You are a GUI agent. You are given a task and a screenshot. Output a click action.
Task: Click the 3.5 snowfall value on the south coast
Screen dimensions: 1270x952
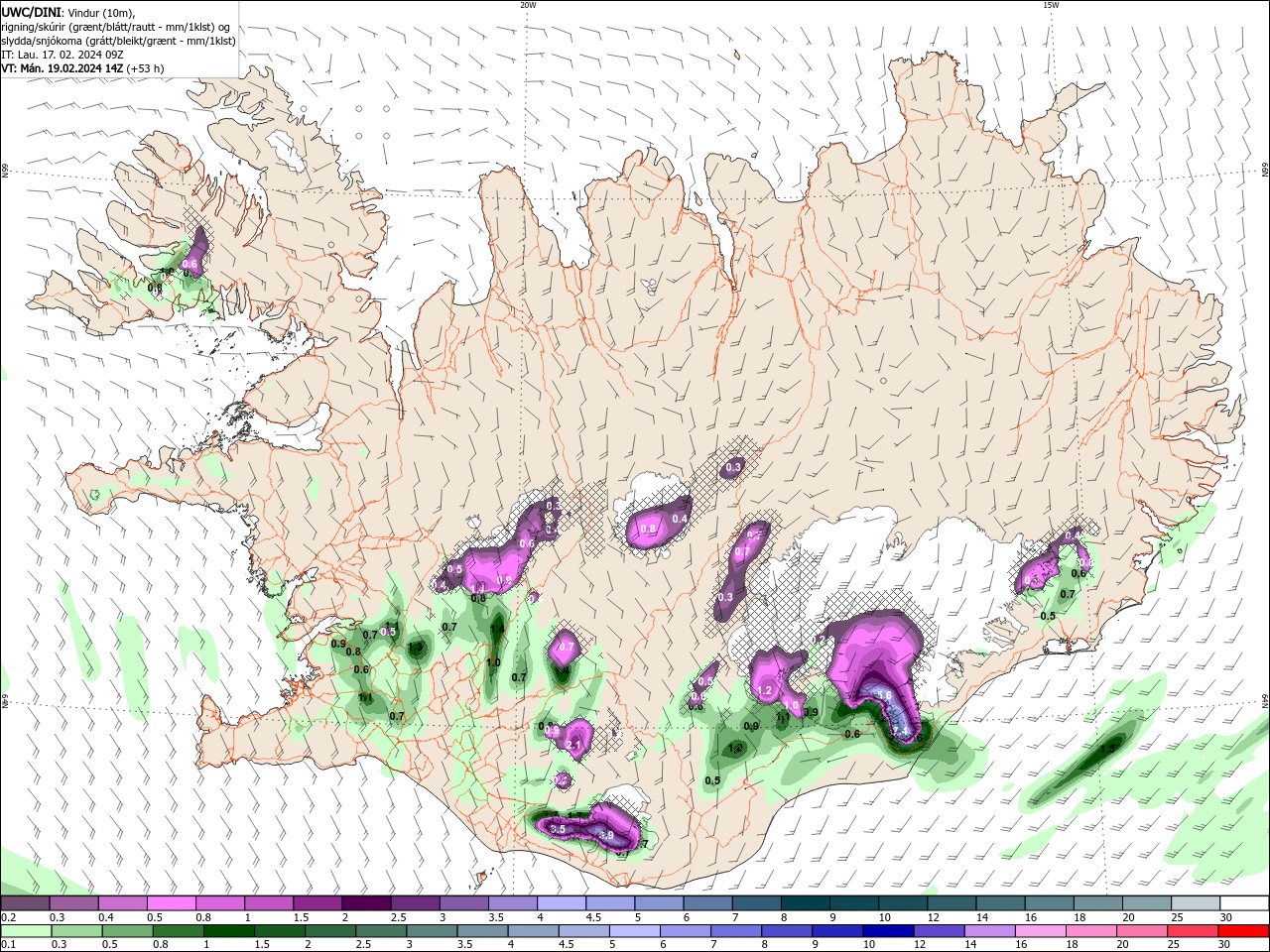[x=558, y=829]
